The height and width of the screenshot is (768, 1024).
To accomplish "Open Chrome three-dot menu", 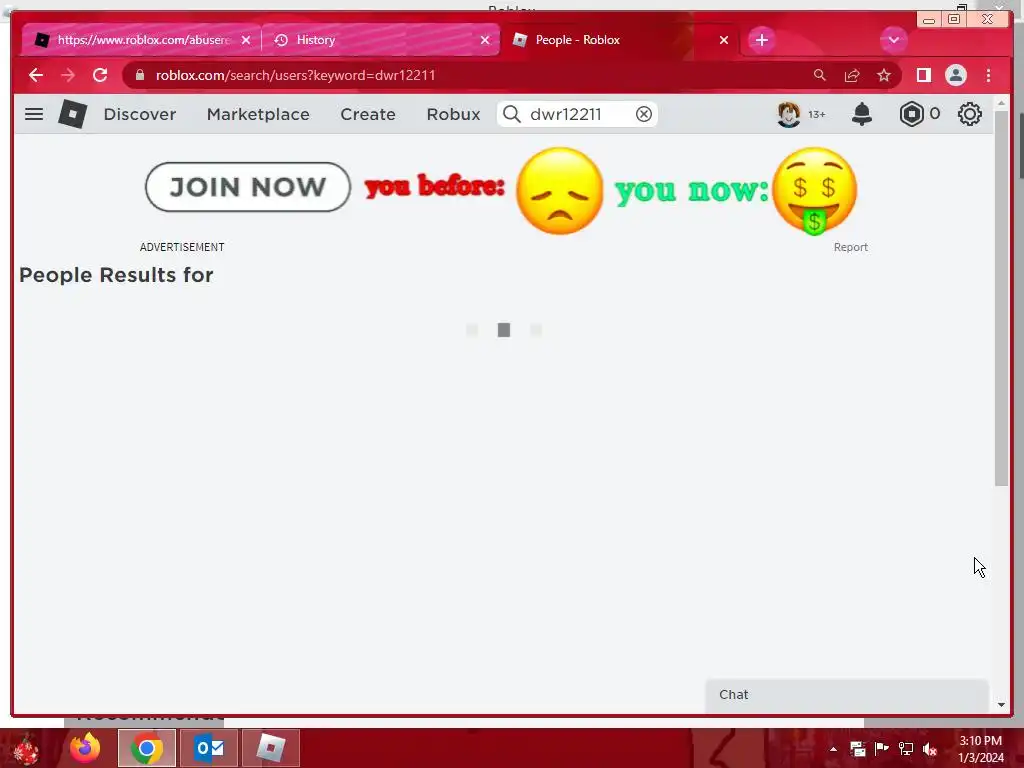I will (988, 75).
